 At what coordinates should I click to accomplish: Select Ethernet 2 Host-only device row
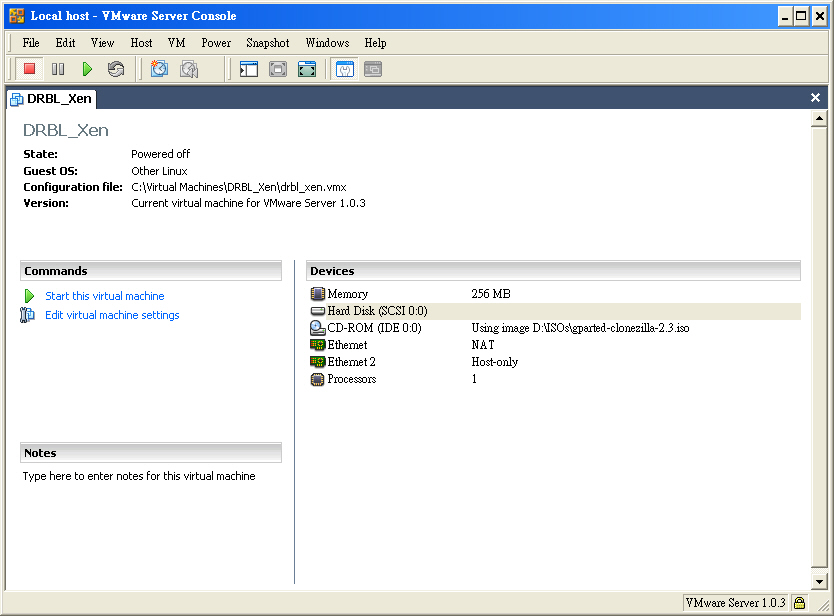click(553, 362)
